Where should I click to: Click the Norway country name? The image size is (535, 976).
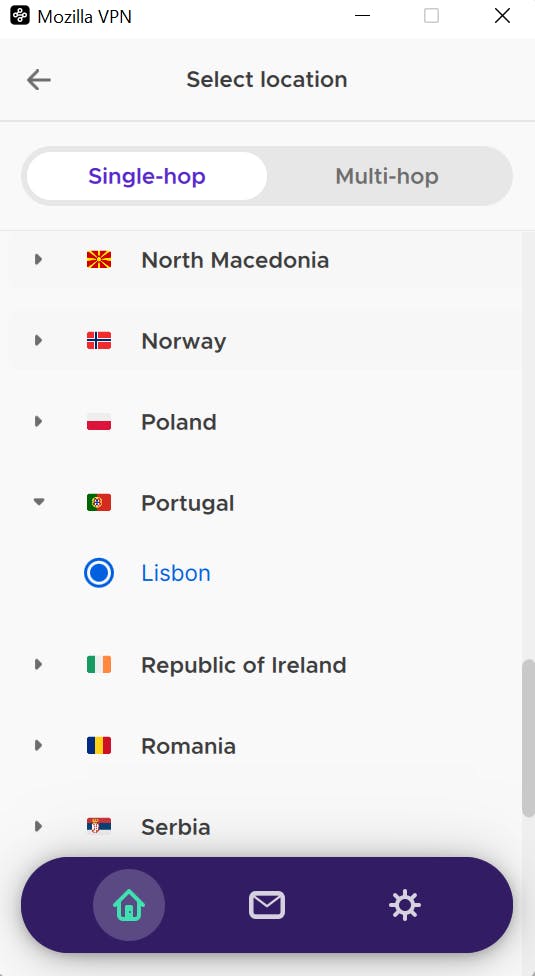[x=184, y=341]
